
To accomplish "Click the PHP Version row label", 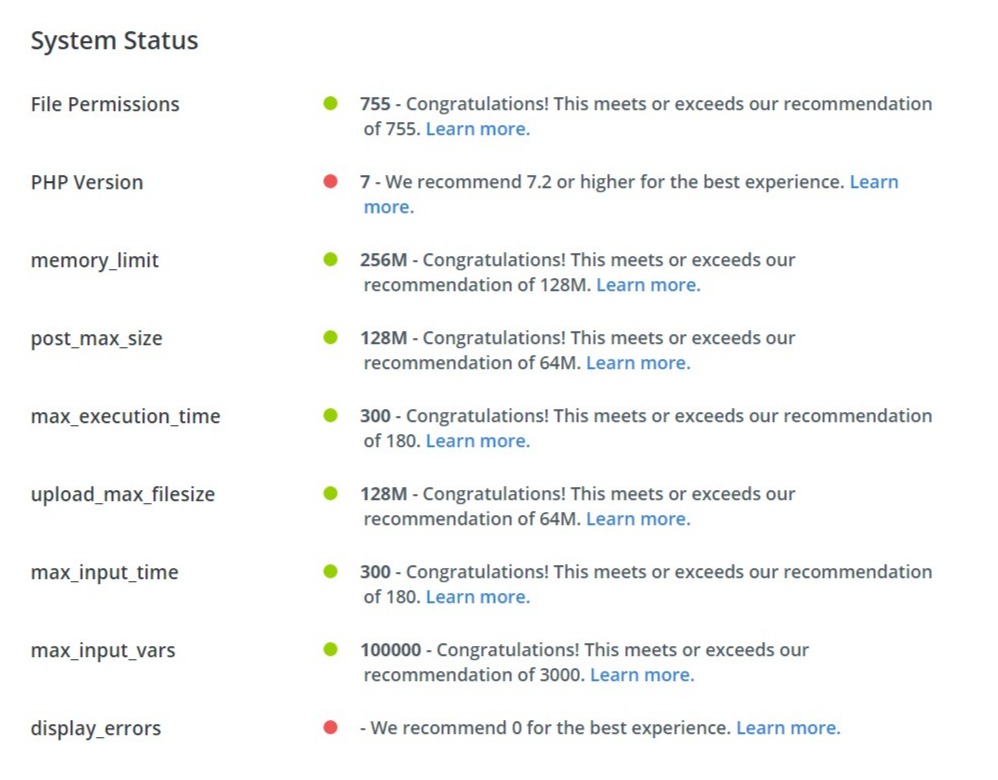I will 87,182.
